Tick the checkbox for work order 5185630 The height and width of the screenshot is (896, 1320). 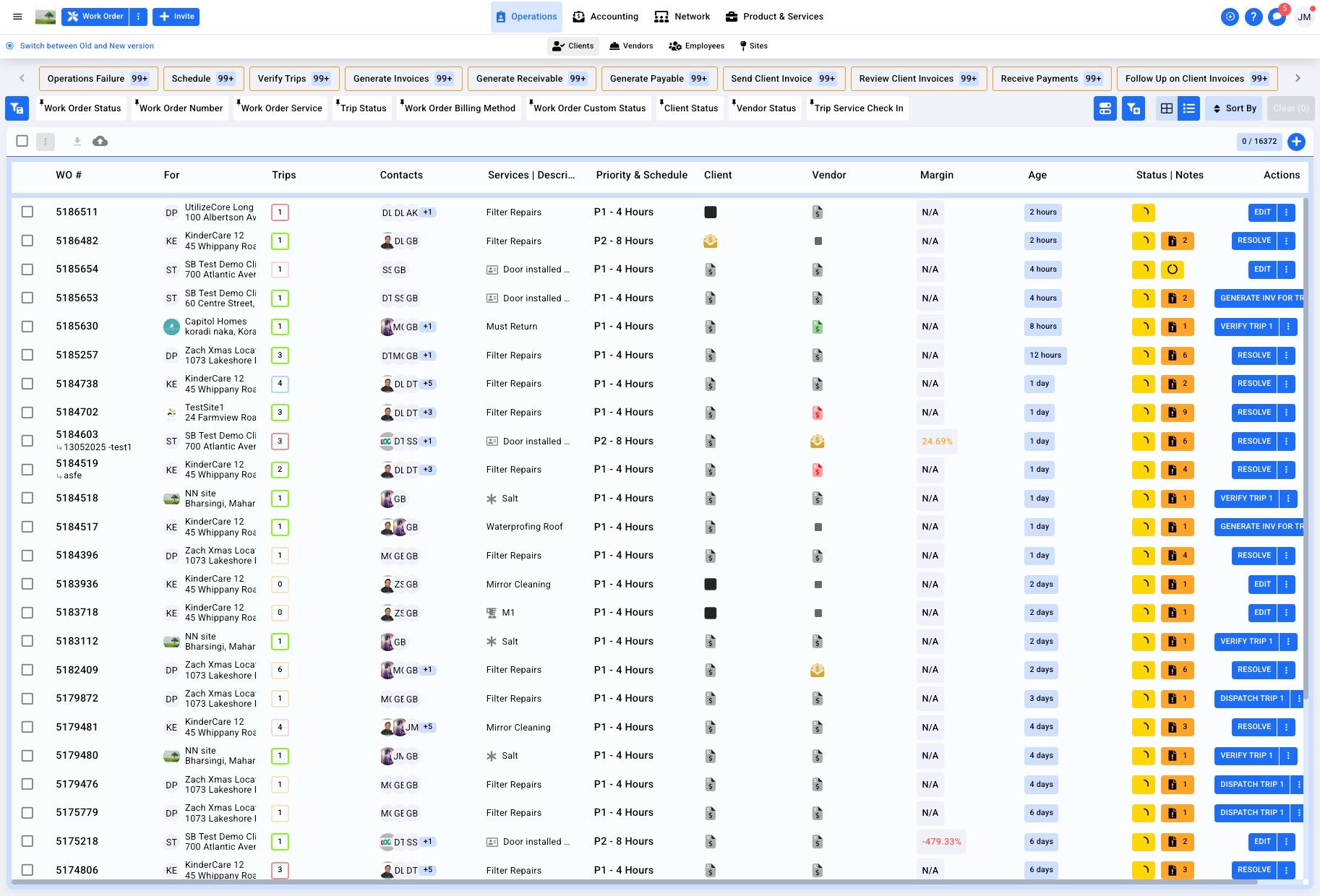pyautogui.click(x=27, y=327)
